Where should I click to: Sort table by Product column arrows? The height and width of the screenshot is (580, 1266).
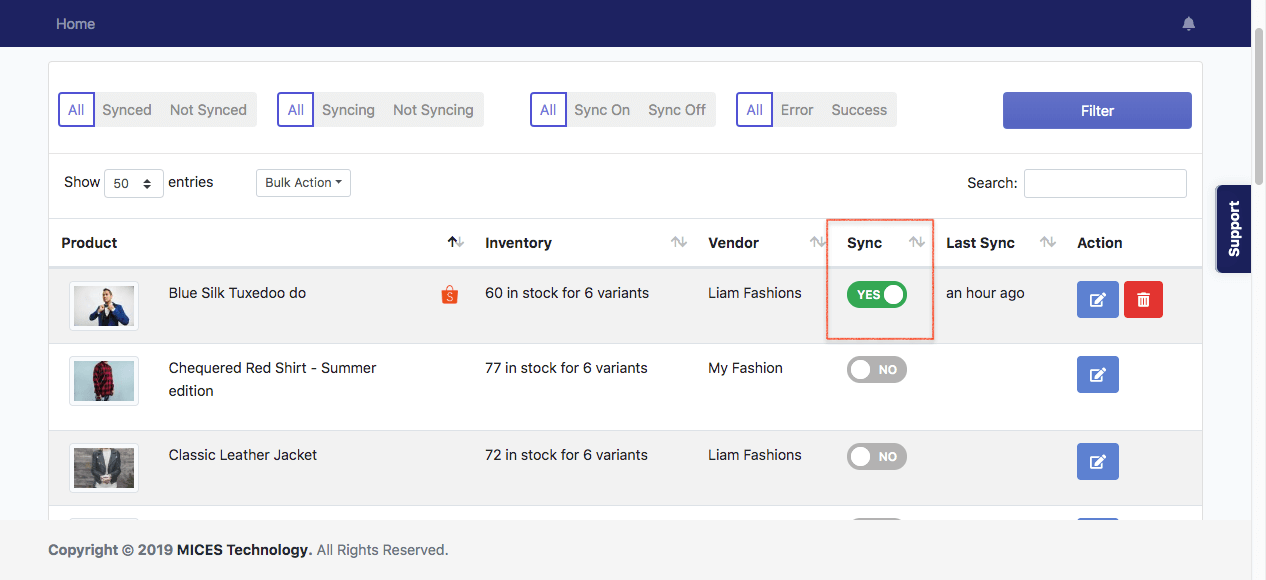(x=455, y=243)
